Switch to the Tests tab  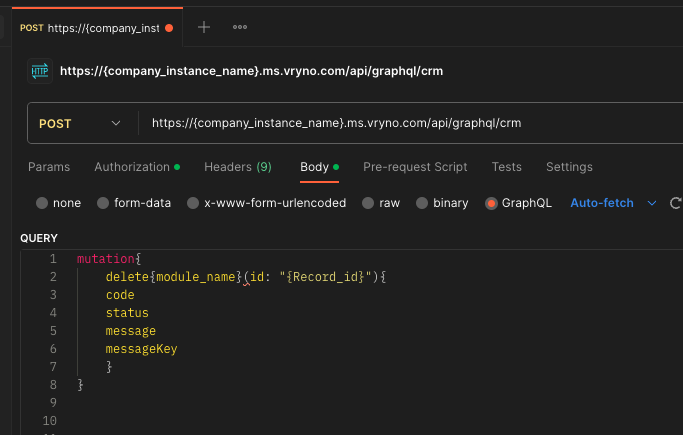click(507, 167)
